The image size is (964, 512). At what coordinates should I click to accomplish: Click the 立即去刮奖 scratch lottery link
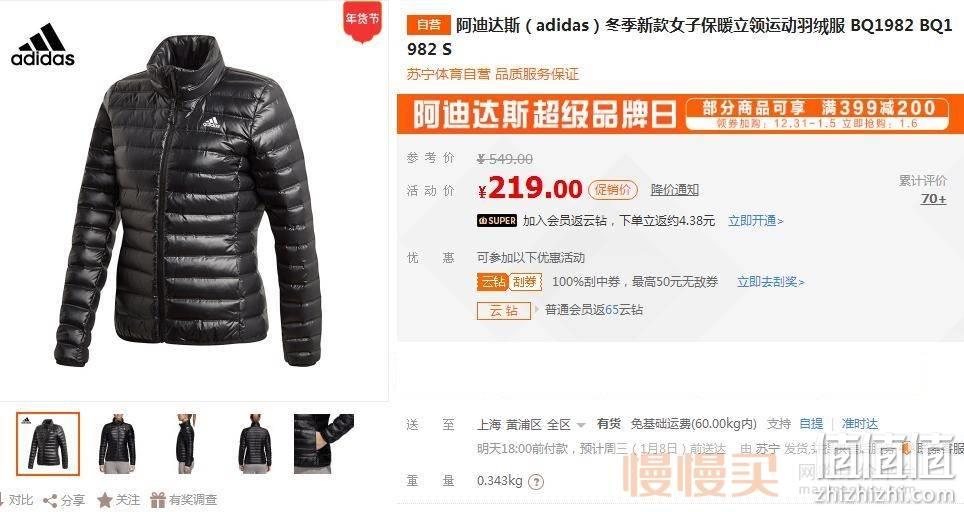tap(770, 282)
